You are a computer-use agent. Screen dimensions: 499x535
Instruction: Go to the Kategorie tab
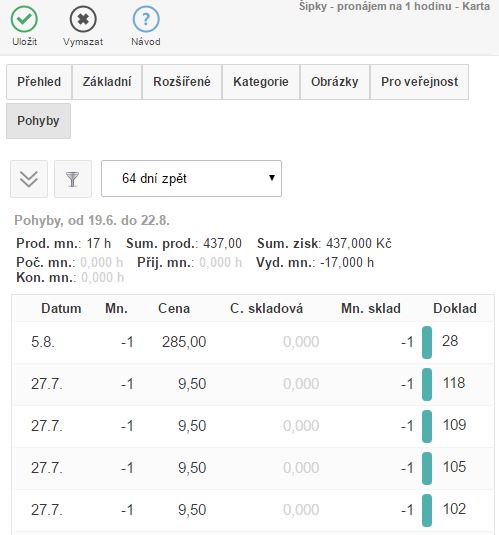(x=261, y=82)
